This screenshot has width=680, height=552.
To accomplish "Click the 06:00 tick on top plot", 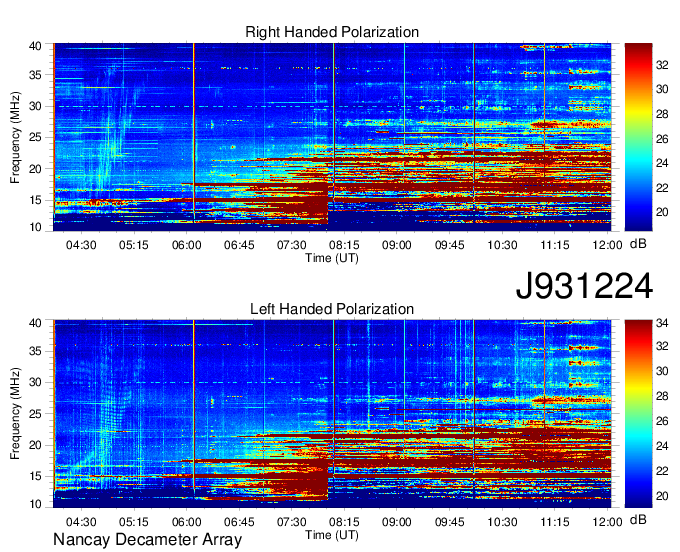I will point(186,245).
